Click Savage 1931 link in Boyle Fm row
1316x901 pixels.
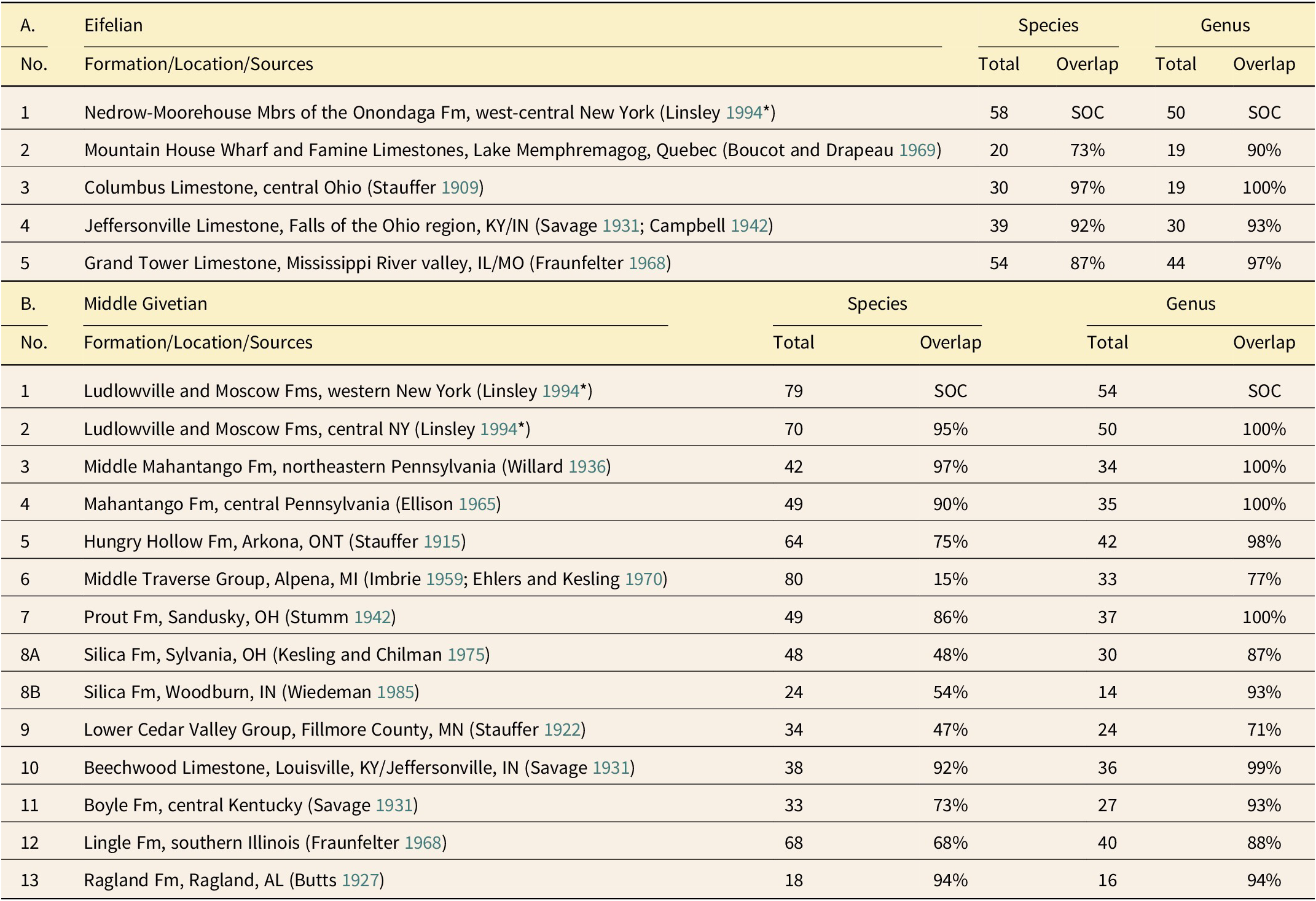[394, 805]
